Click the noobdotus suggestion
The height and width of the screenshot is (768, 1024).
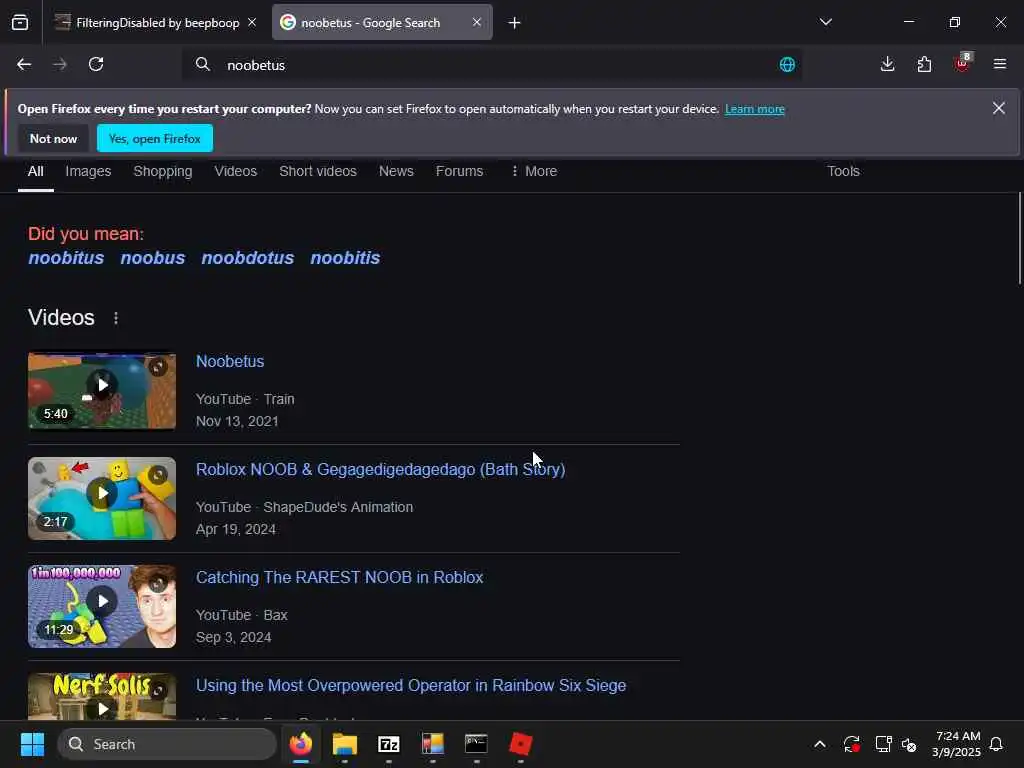(248, 258)
